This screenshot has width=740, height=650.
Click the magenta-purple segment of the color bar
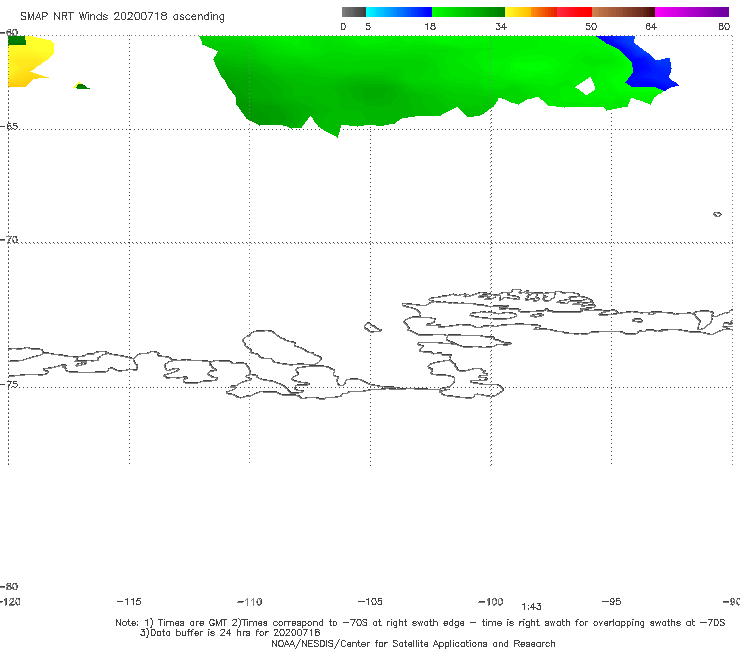point(692,12)
